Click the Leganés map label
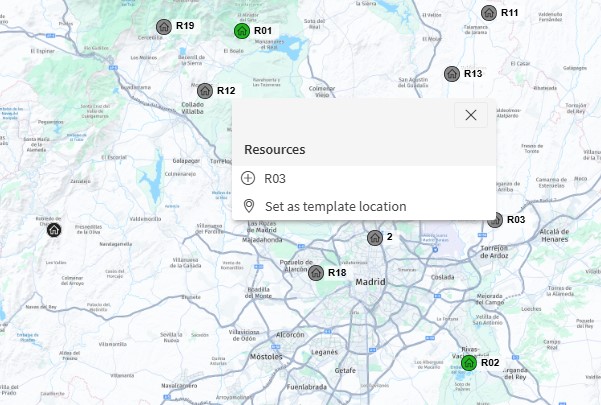Viewport: 601px width, 405px height. 324,352
